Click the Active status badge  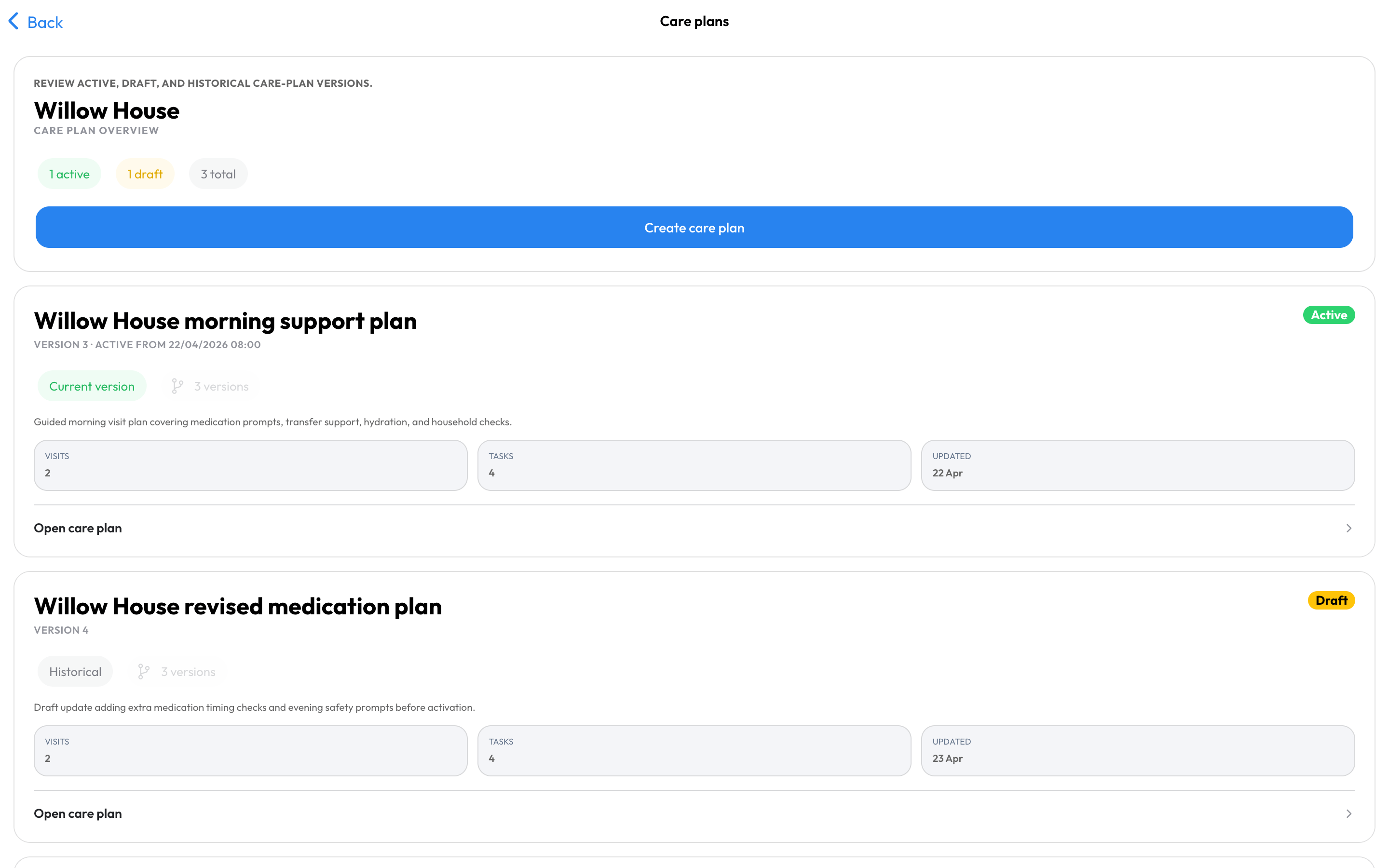click(1329, 315)
